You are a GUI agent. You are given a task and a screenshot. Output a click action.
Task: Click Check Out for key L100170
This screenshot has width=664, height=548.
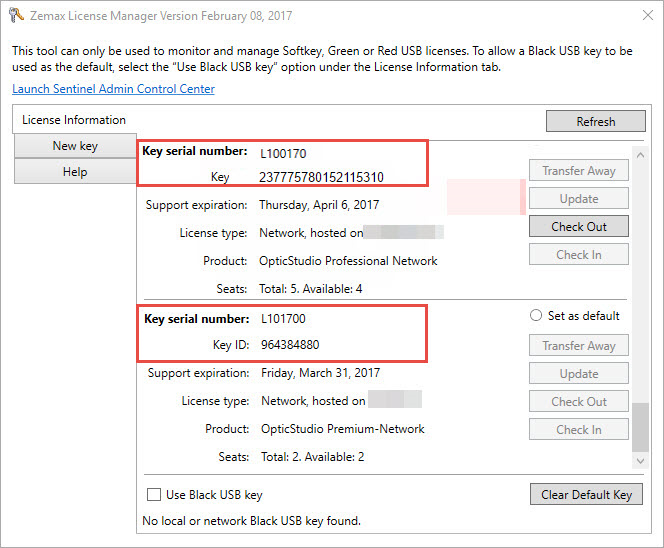(x=578, y=227)
